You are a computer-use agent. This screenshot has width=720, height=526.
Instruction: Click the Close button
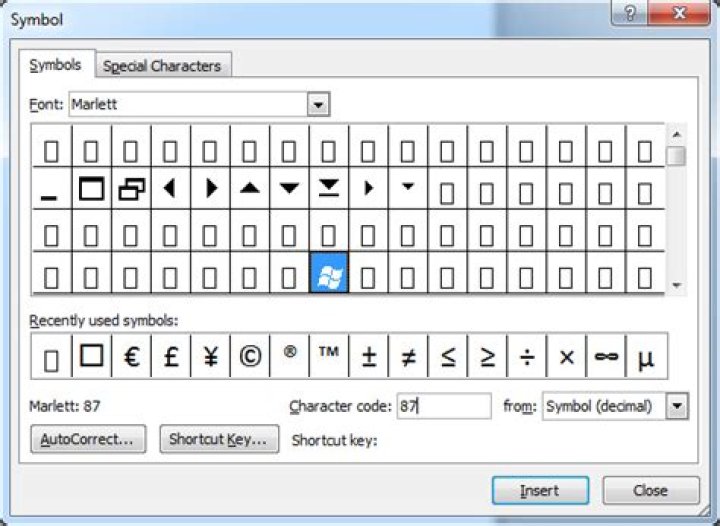(651, 490)
